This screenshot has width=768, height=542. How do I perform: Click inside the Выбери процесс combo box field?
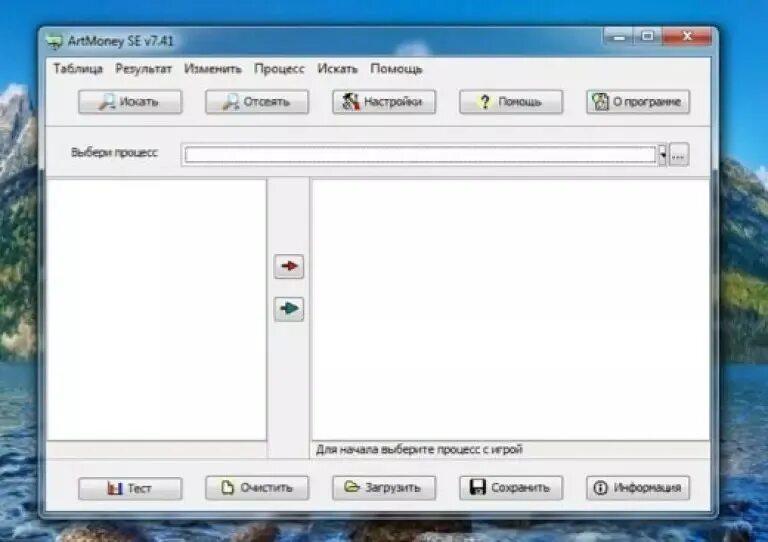(420, 155)
